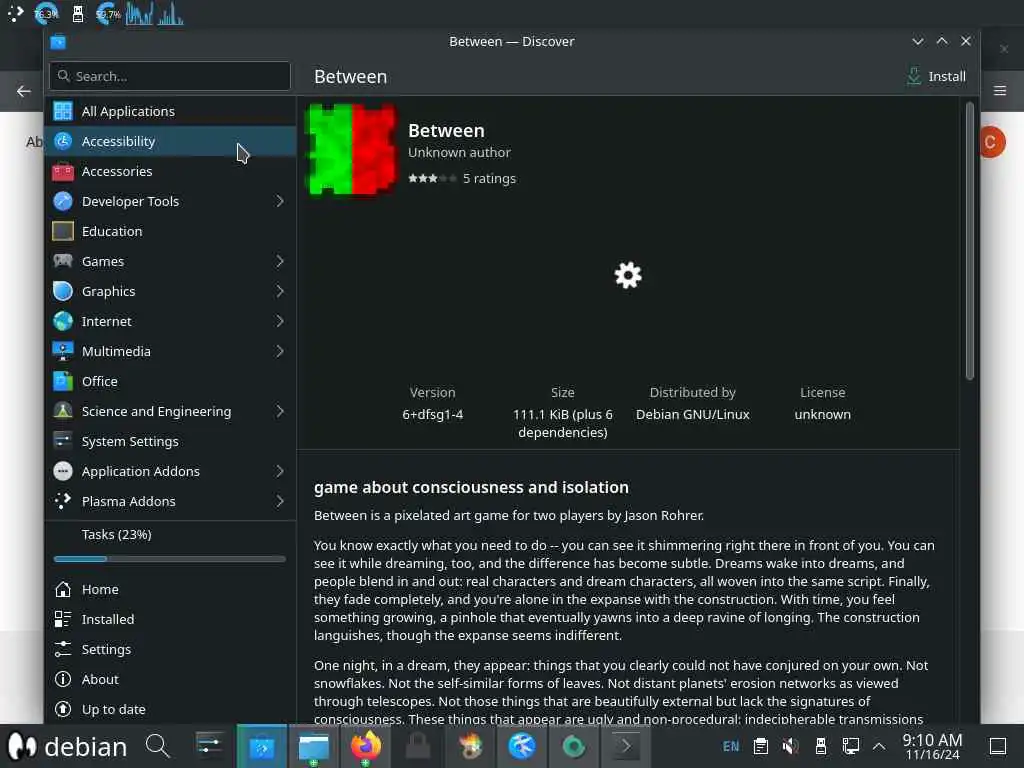Click the 6+dfsg1-4 version value
The width and height of the screenshot is (1024, 768).
coord(432,415)
